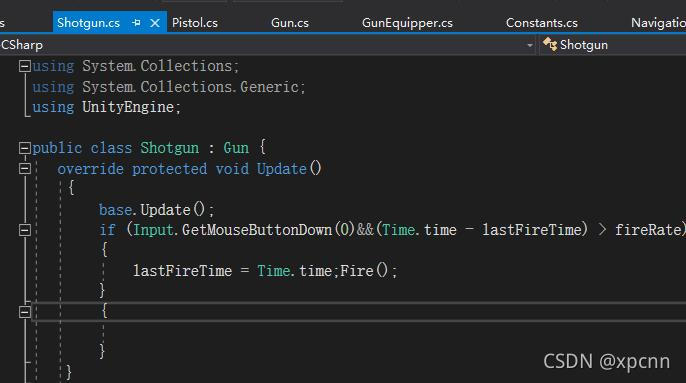This screenshot has width=686, height=383.
Task: Open the Shotgun class navigation dropdown
Action: pos(612,45)
